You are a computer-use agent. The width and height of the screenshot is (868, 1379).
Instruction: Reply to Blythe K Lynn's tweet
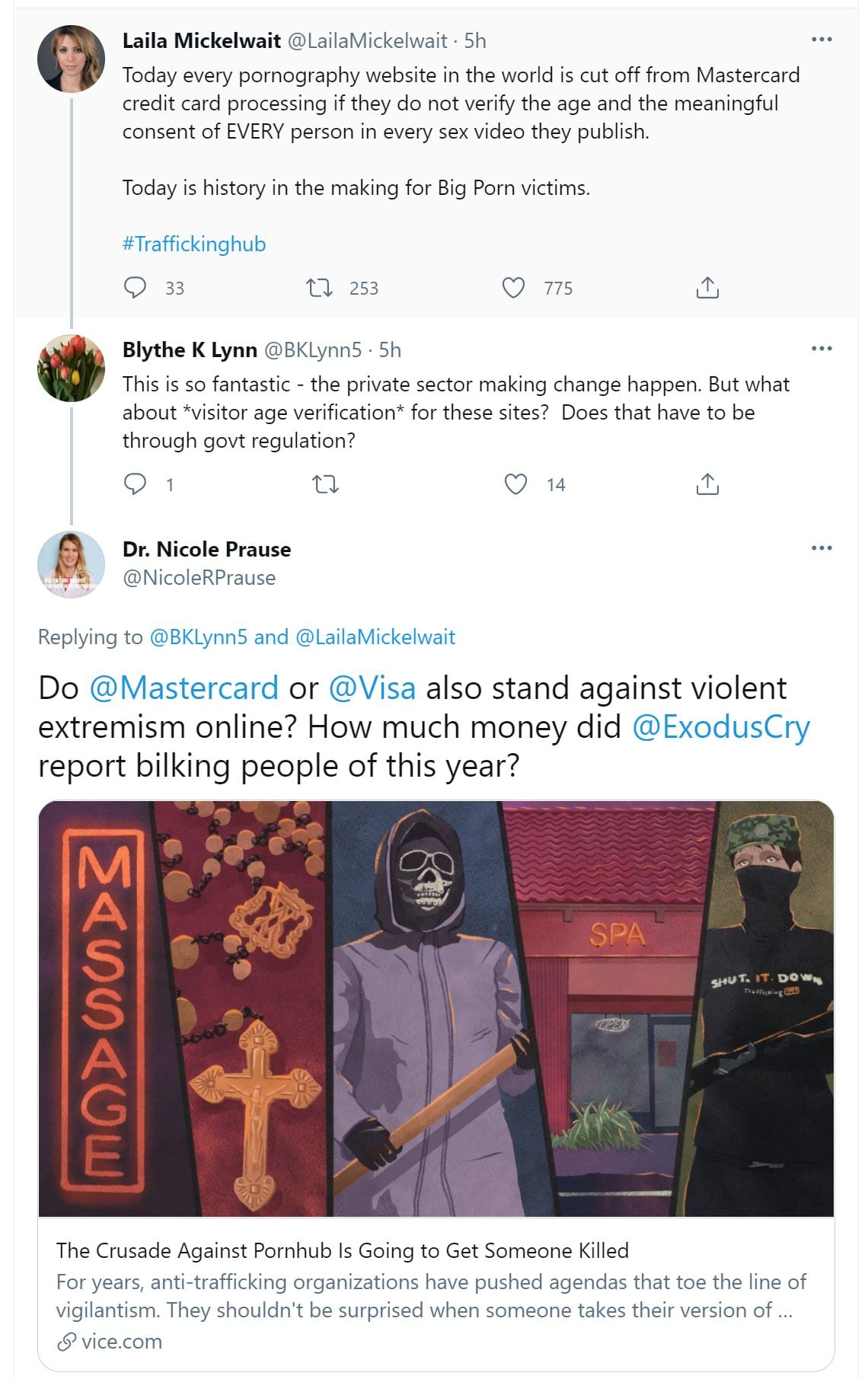coord(135,484)
